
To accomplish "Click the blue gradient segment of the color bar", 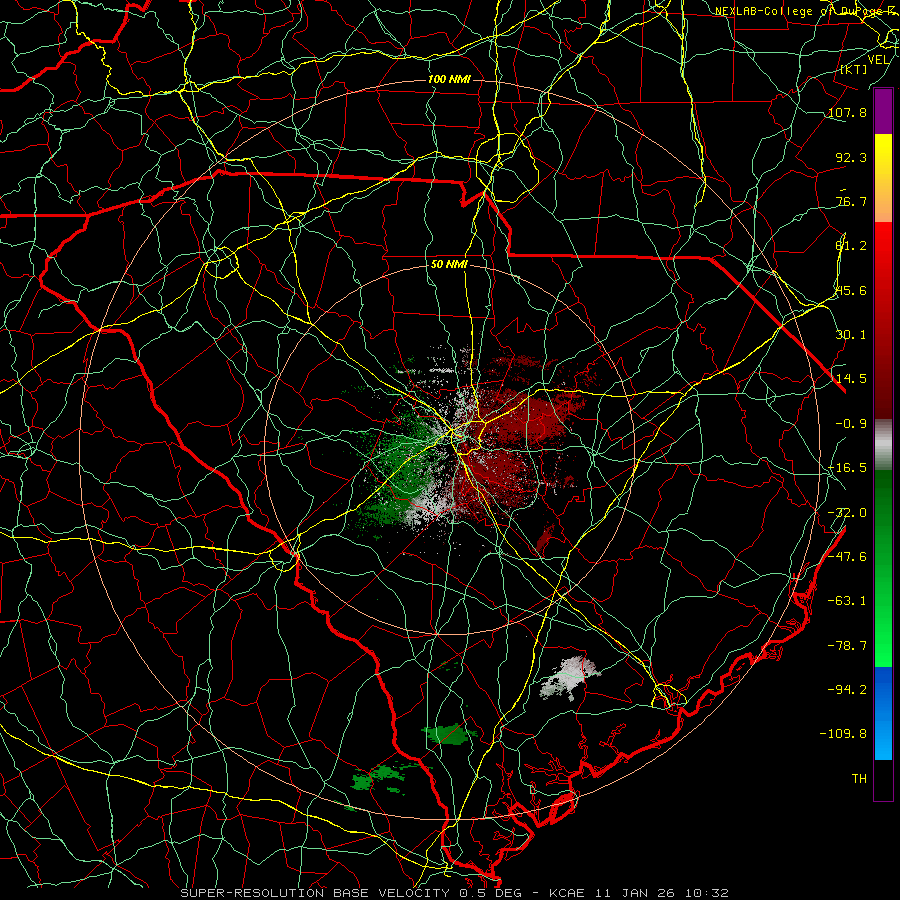I will (x=883, y=713).
